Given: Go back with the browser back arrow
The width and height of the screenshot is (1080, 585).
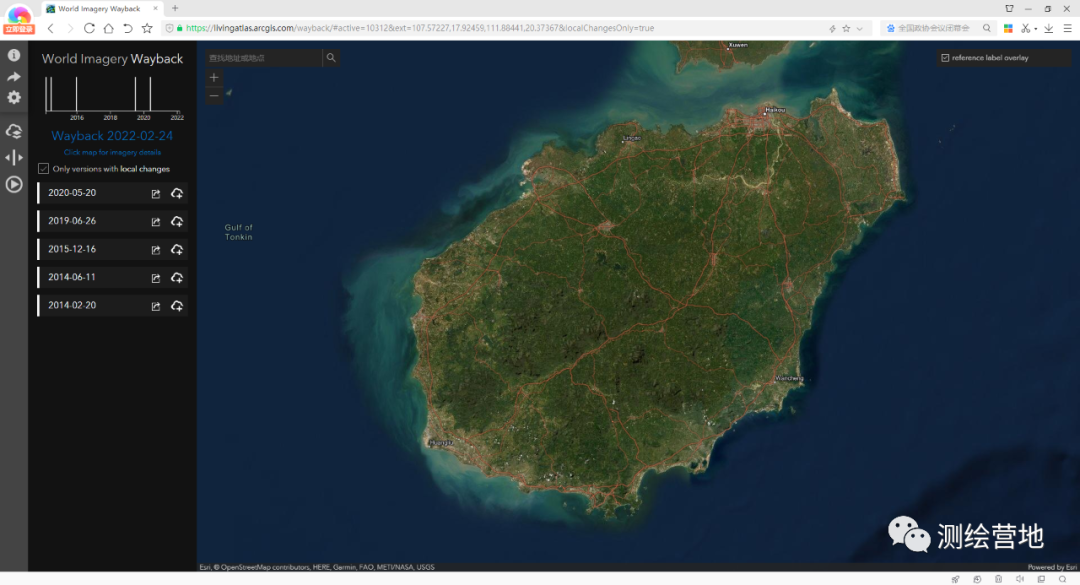Looking at the screenshot, I should tap(50, 28).
